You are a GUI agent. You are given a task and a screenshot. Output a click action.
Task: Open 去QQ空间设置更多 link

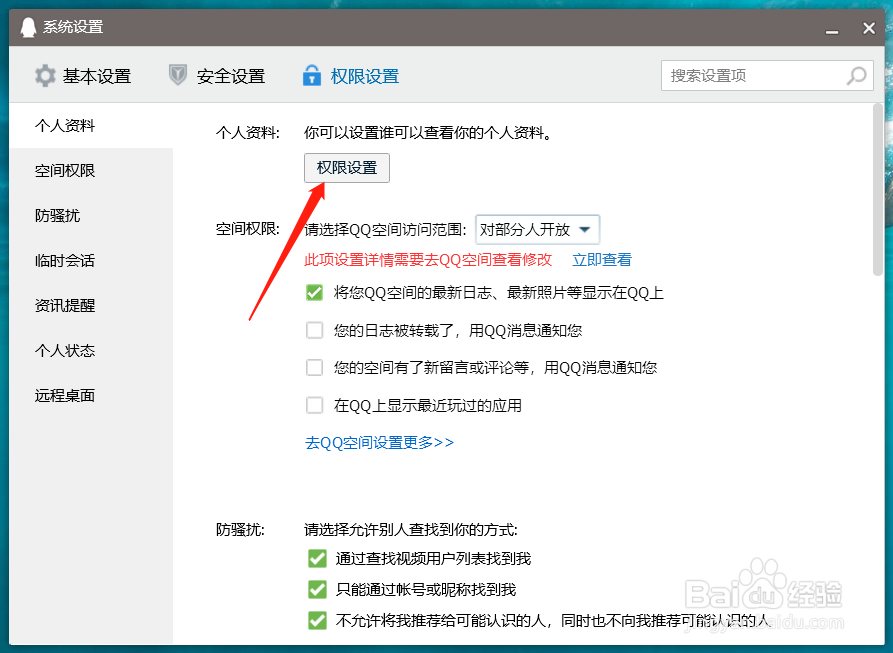click(379, 442)
